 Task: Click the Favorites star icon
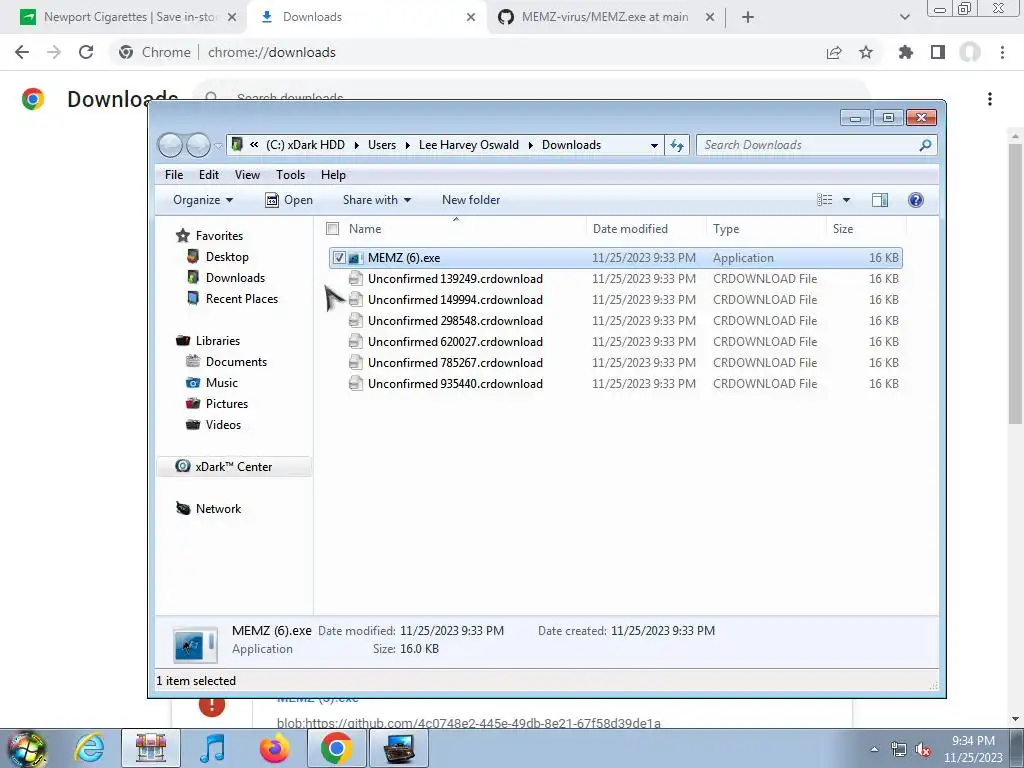[183, 236]
